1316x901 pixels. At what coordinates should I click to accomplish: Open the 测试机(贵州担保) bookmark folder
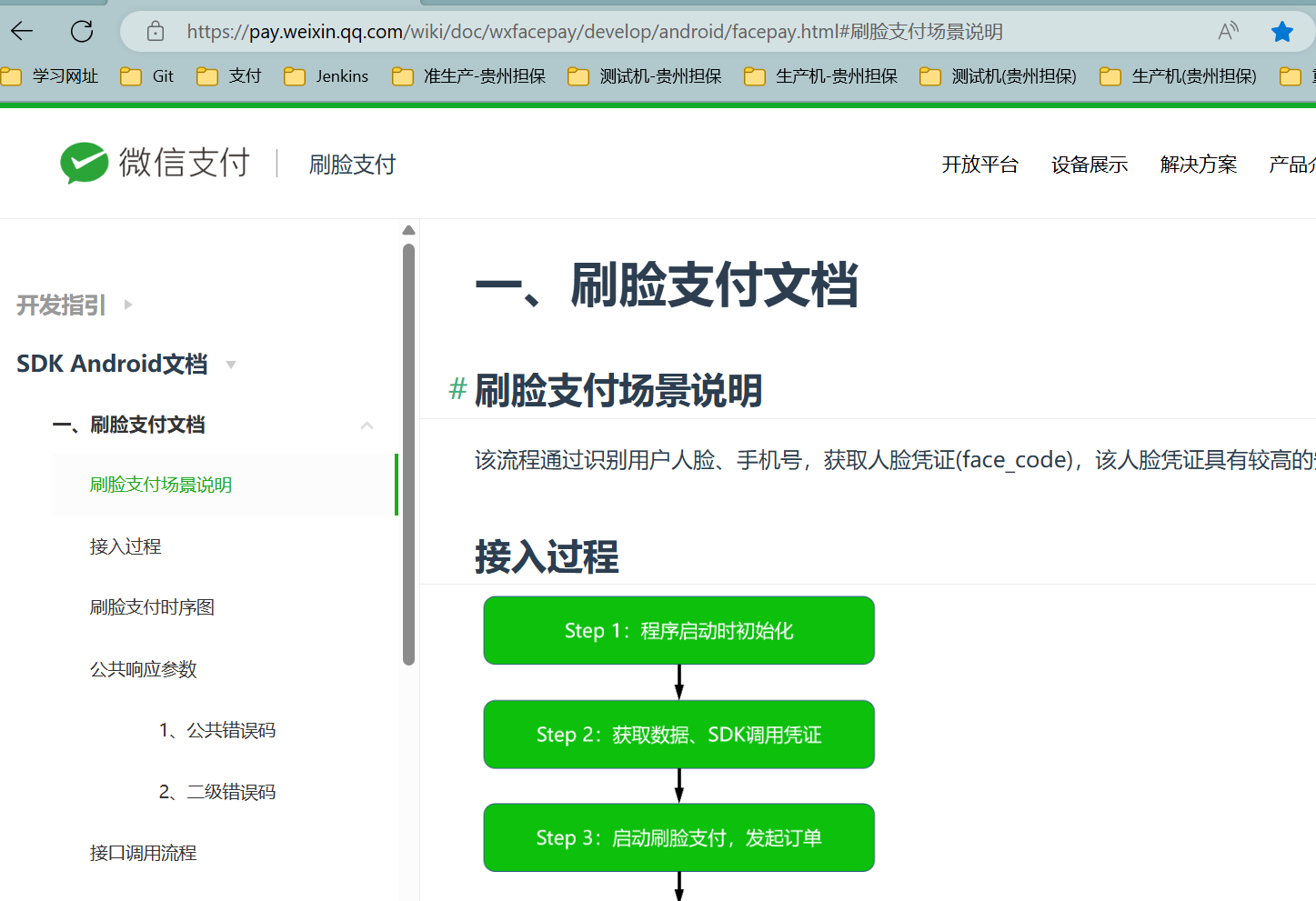point(999,76)
